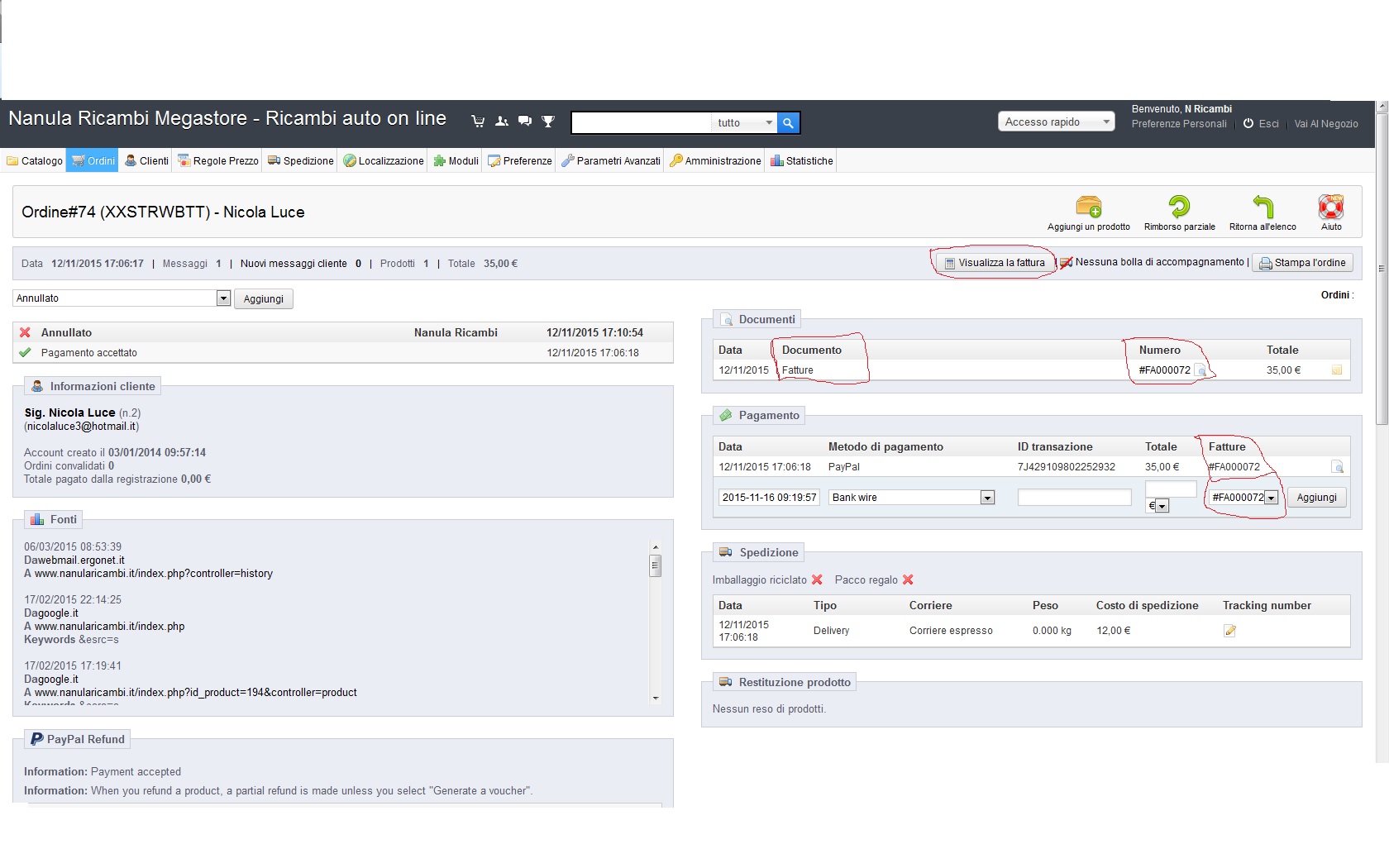
Task: Open the Spedizione menu tab
Action: point(301,160)
